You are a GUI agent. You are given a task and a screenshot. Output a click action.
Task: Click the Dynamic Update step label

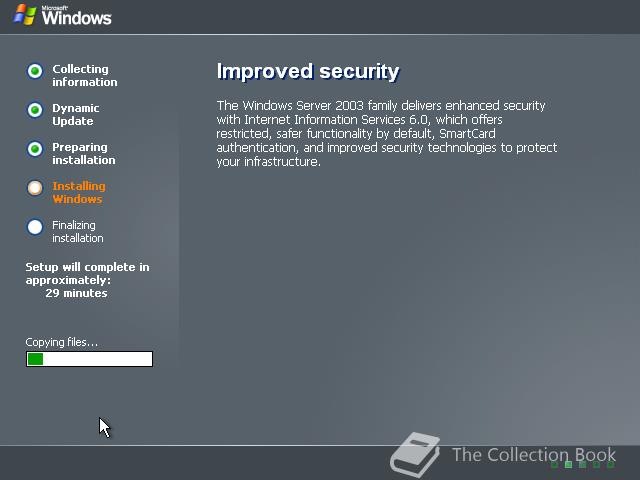[x=76, y=114]
